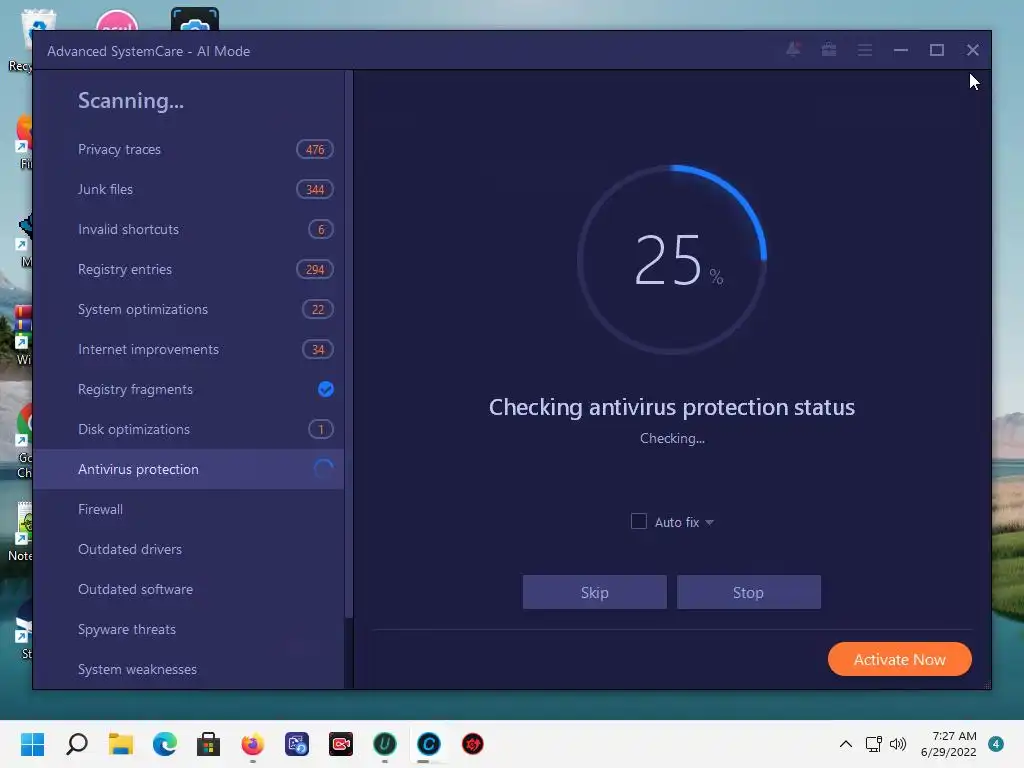Open File Explorer from taskbar
The height and width of the screenshot is (768, 1024).
[x=121, y=744]
